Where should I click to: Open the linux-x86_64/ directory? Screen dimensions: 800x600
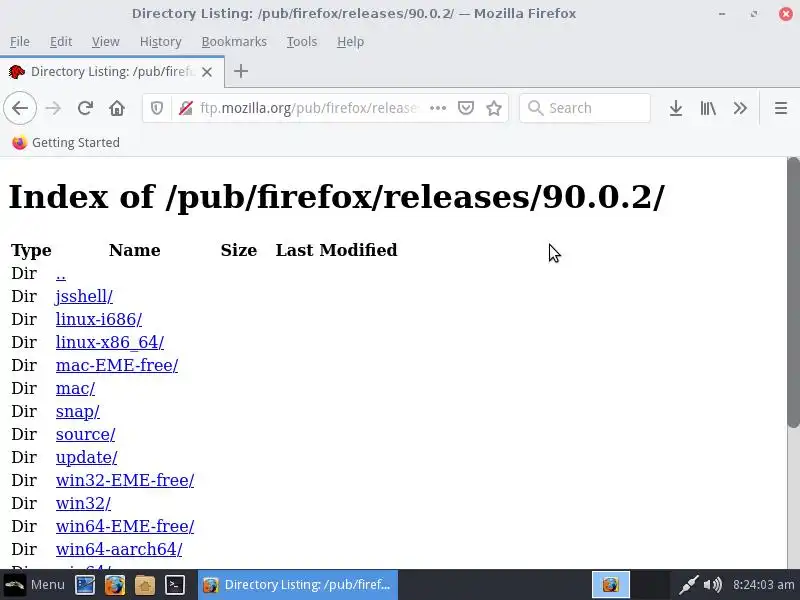pyautogui.click(x=110, y=342)
